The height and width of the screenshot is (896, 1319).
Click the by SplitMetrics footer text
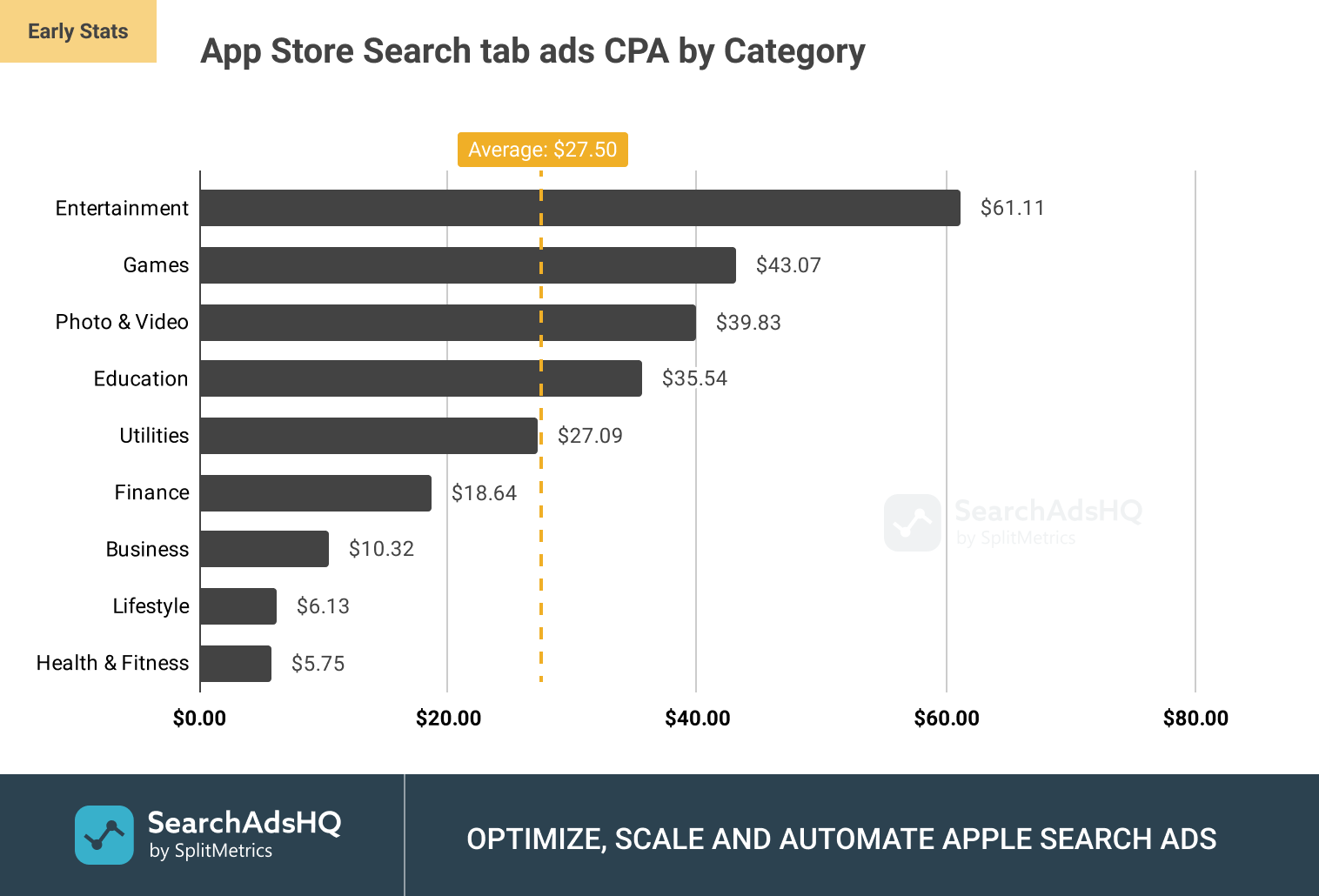pyautogui.click(x=211, y=851)
